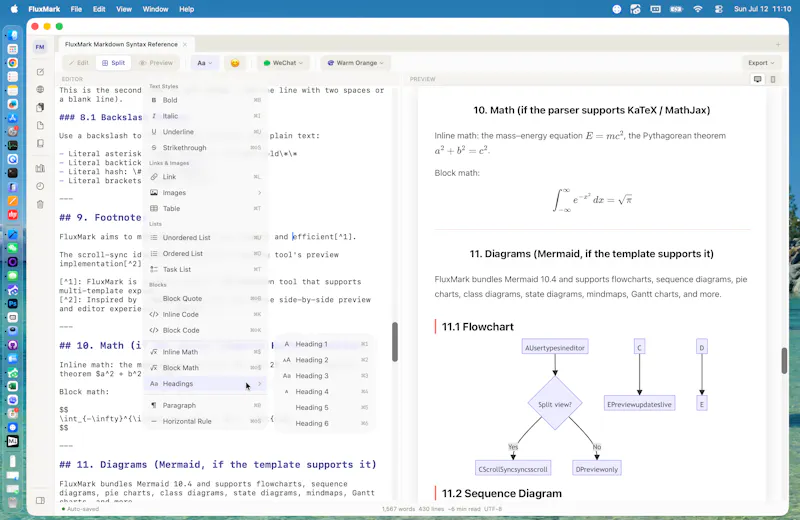Click the 'Split view?' flowchart node
Image resolution: width=800 pixels, height=520 pixels.
[x=555, y=404]
